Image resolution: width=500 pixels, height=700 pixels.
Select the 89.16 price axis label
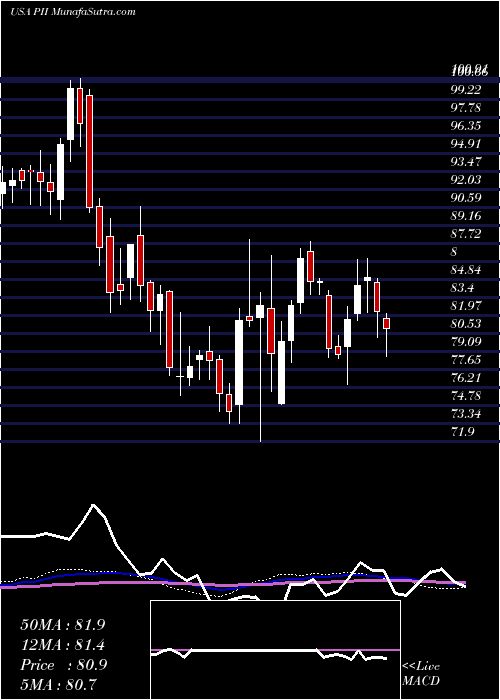coord(466,216)
